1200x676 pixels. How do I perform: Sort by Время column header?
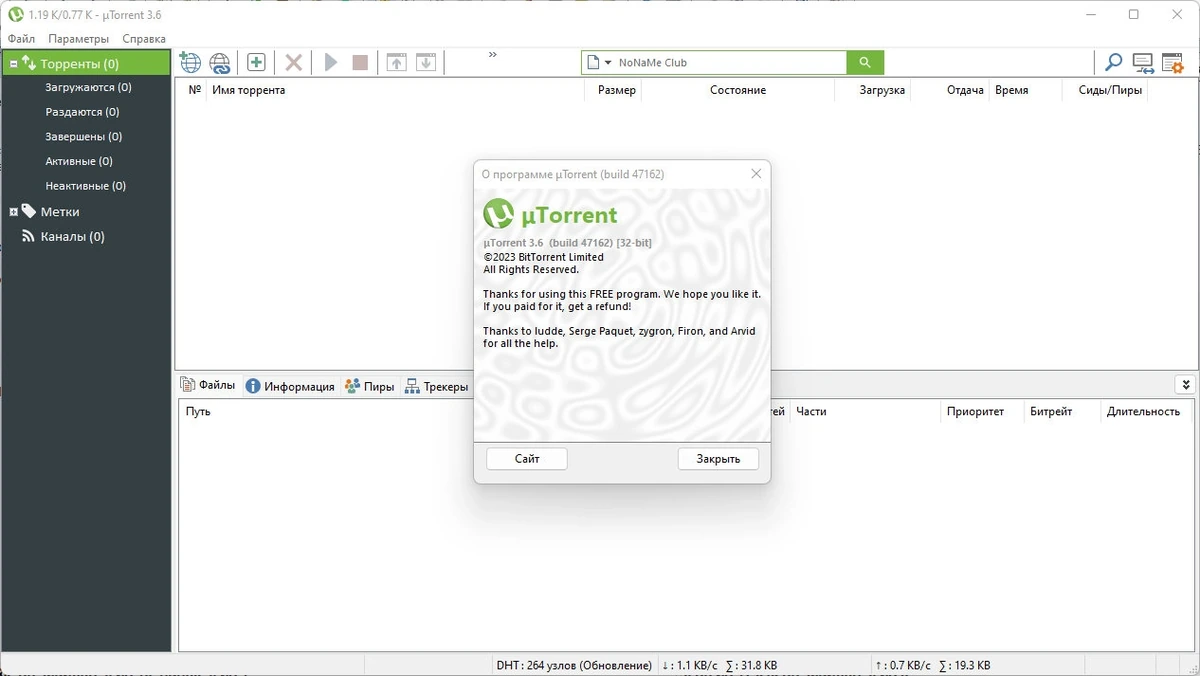tap(1011, 90)
